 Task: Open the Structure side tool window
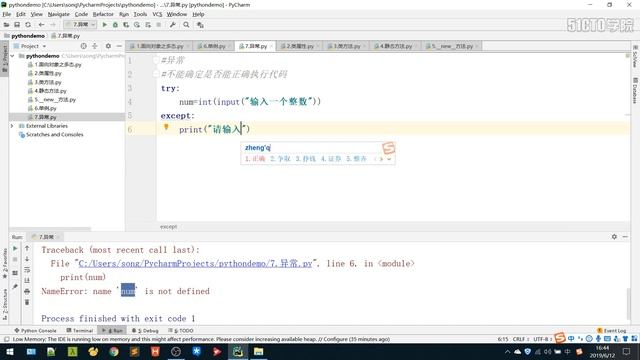(x=5, y=304)
